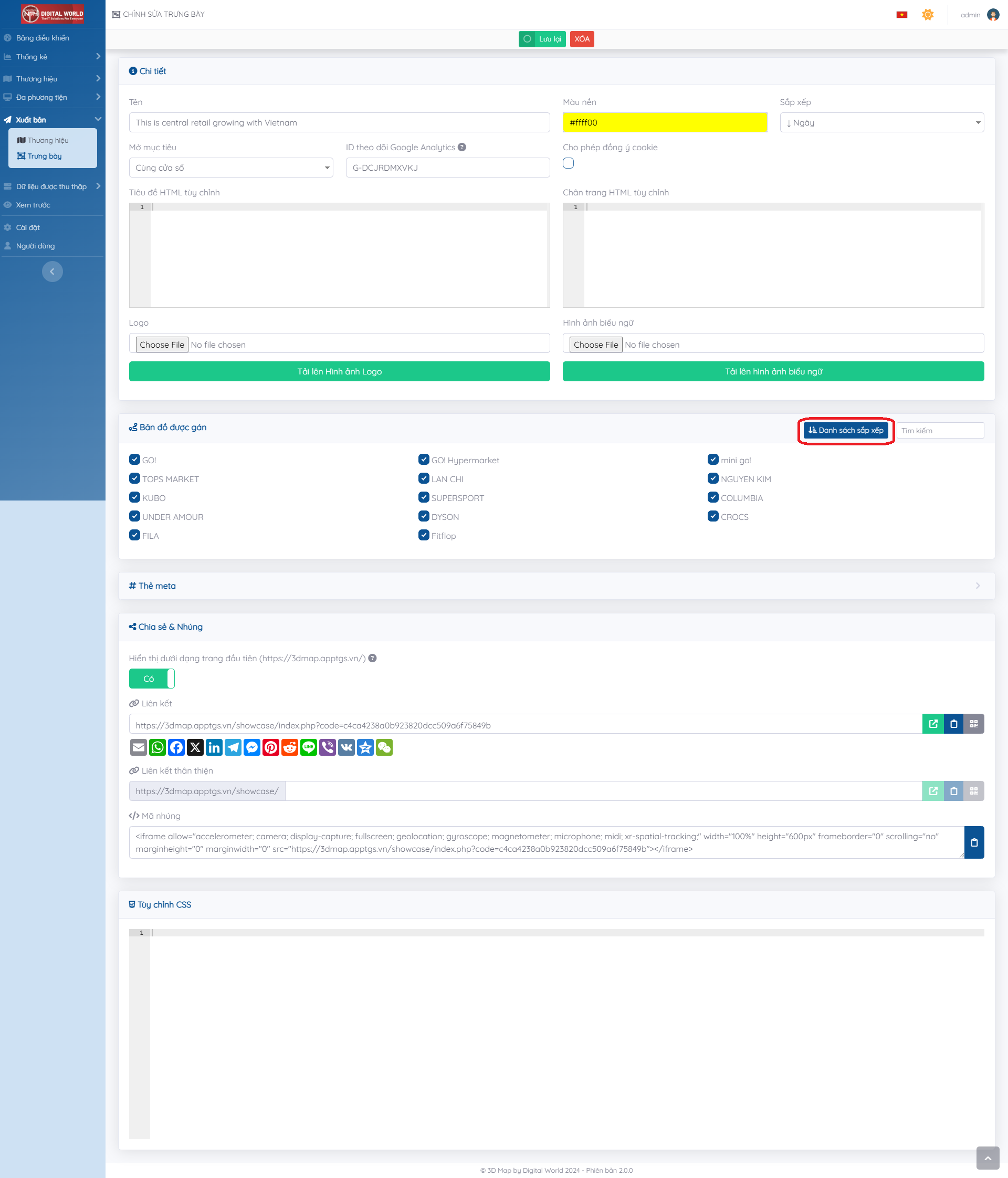This screenshot has width=1008, height=1178.
Task: Click the Vietnam flag language icon
Action: (x=901, y=15)
